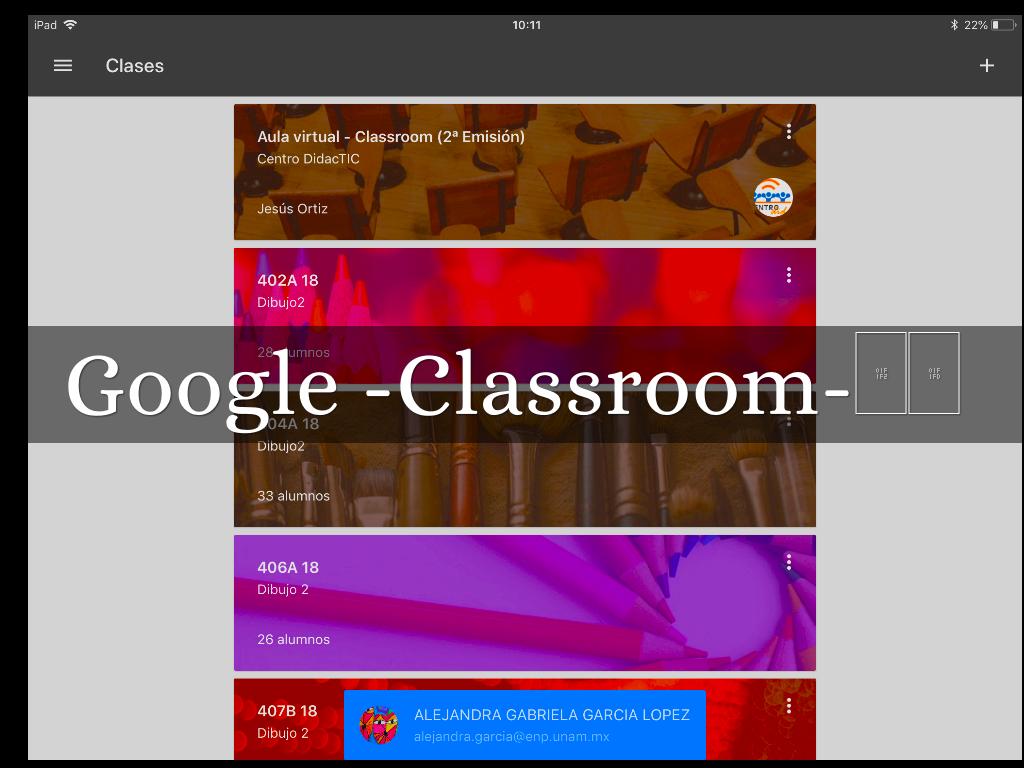Open the 406A 18 class
This screenshot has height=768, width=1024.
[x=288, y=567]
